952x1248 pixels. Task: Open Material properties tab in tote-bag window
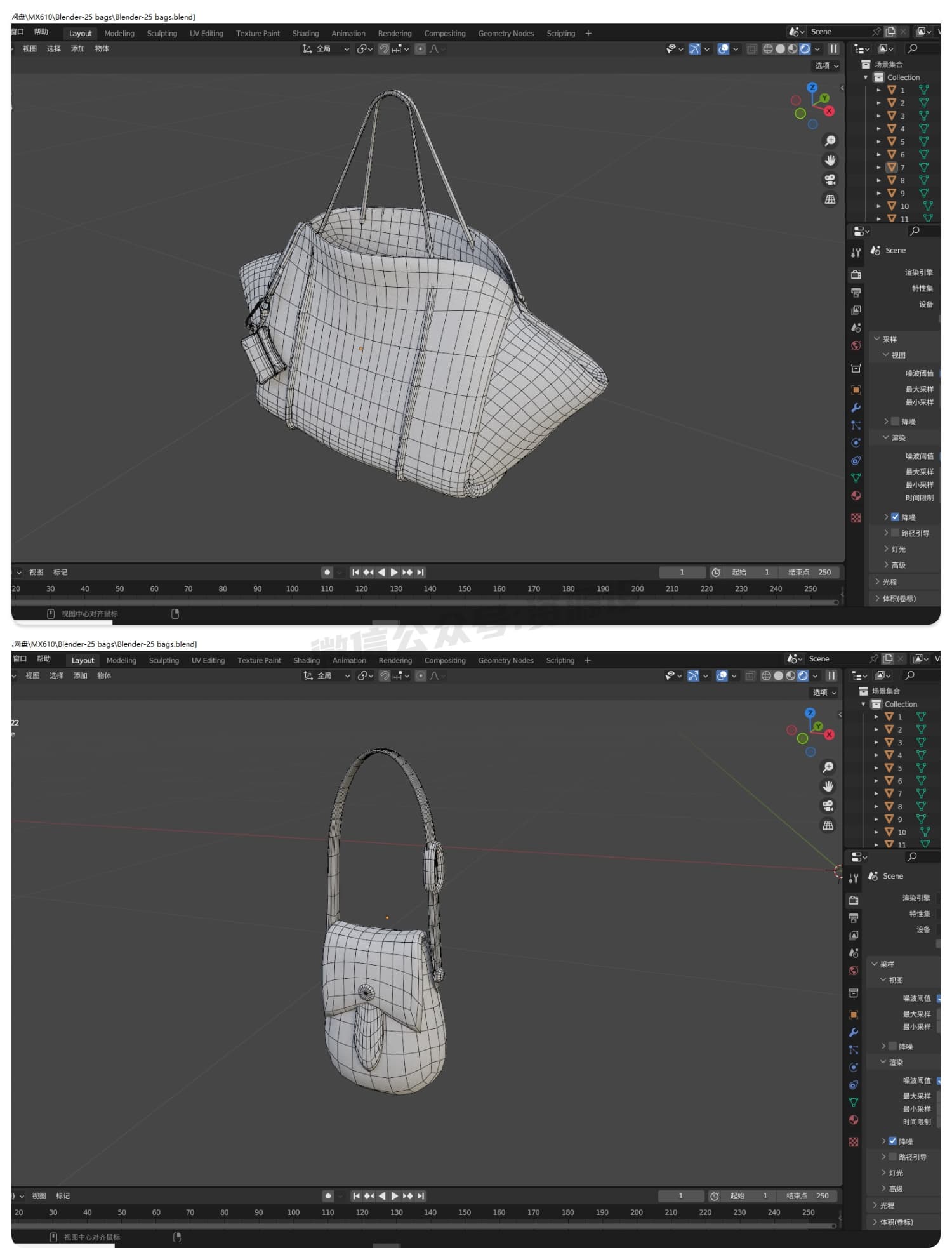click(856, 496)
